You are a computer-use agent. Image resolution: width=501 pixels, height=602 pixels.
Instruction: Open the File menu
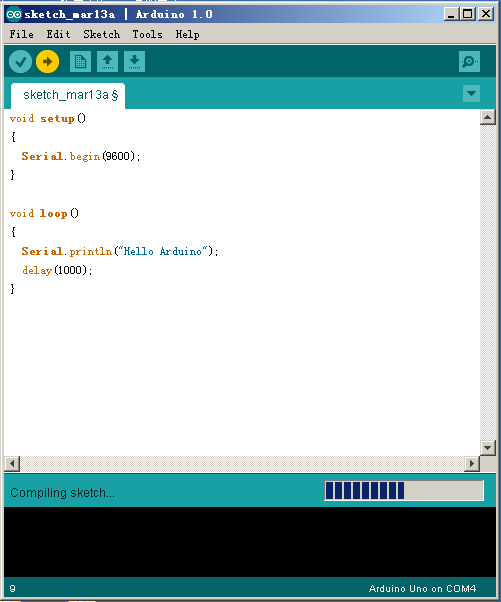click(x=21, y=34)
